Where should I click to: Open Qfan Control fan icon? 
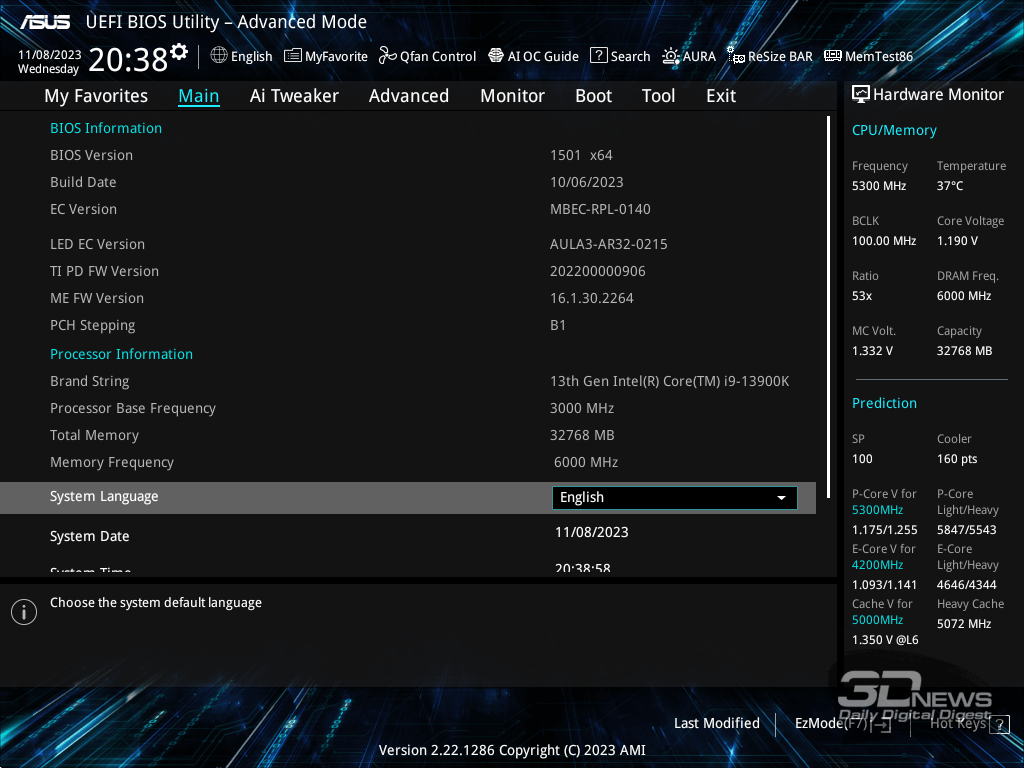coord(387,56)
